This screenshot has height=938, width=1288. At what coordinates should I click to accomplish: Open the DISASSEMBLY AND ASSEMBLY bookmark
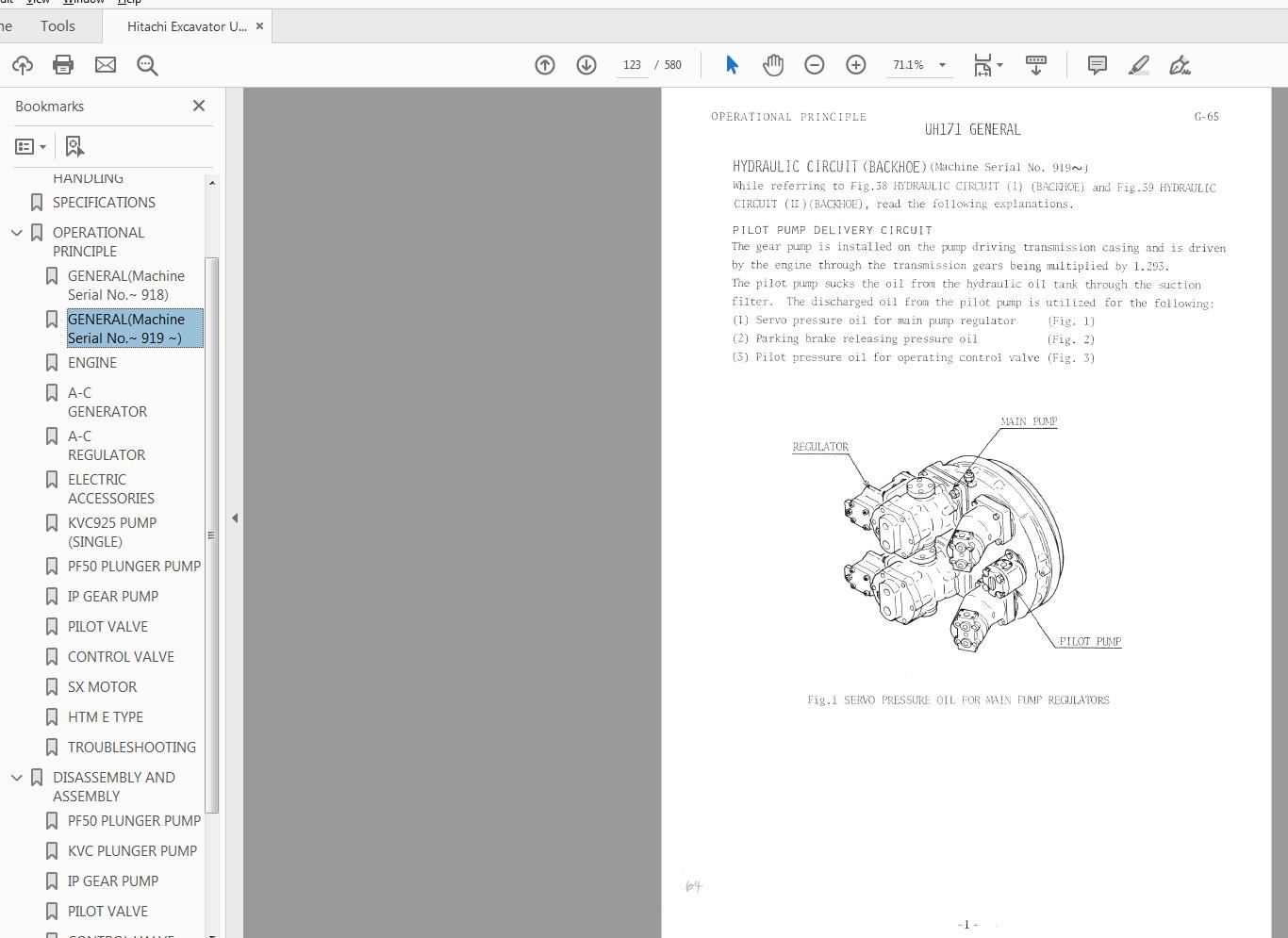coord(113,786)
